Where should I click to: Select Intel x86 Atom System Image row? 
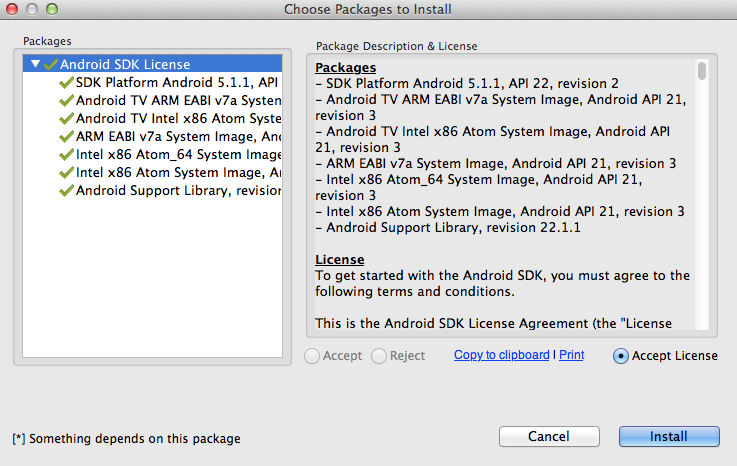tap(152, 172)
